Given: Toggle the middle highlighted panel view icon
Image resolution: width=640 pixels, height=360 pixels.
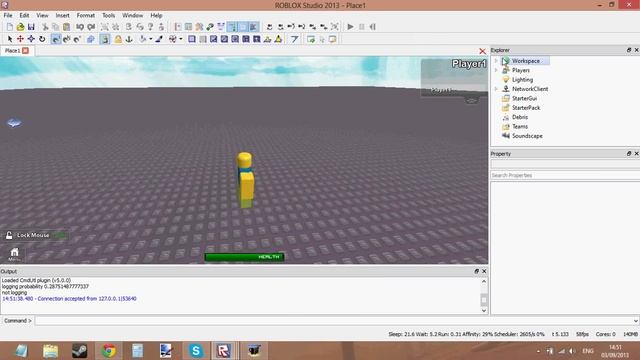Looking at the screenshot, I should click(242, 27).
